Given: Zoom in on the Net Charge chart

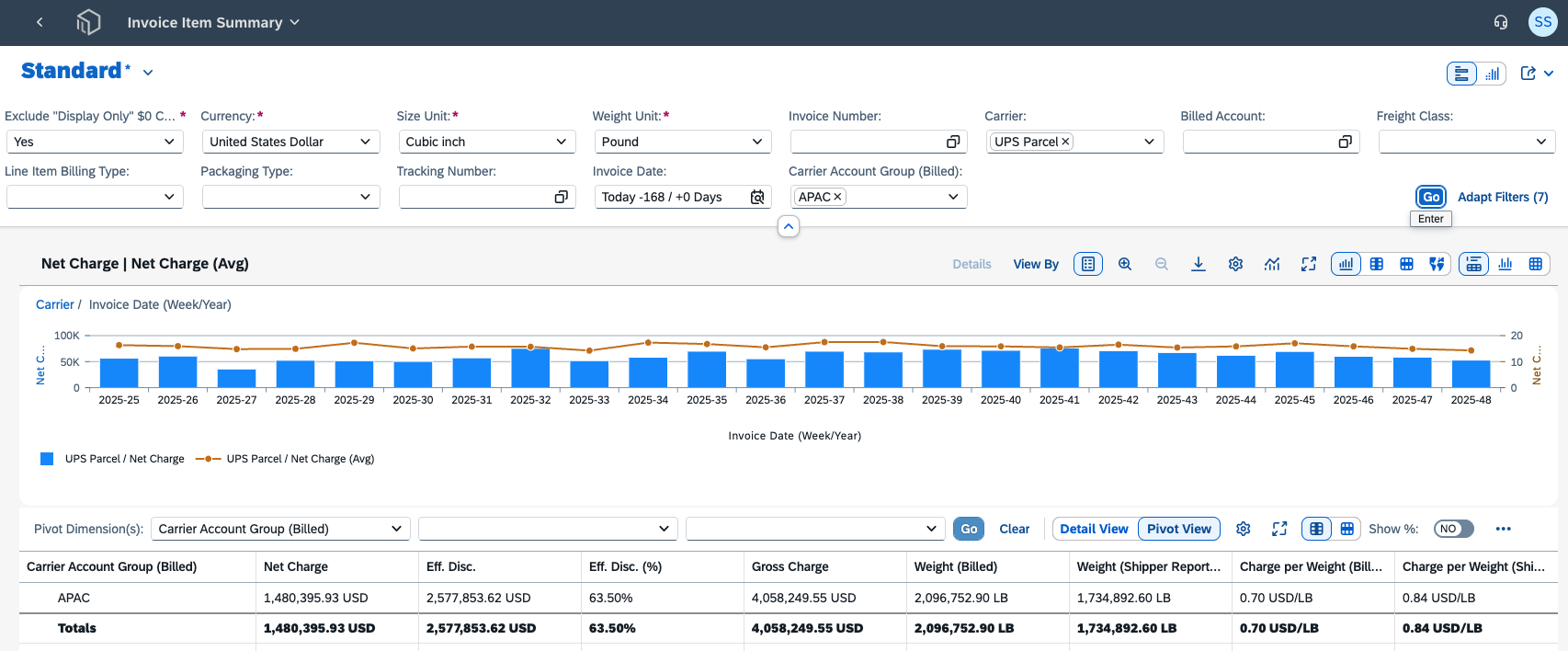Looking at the screenshot, I should [x=1125, y=264].
